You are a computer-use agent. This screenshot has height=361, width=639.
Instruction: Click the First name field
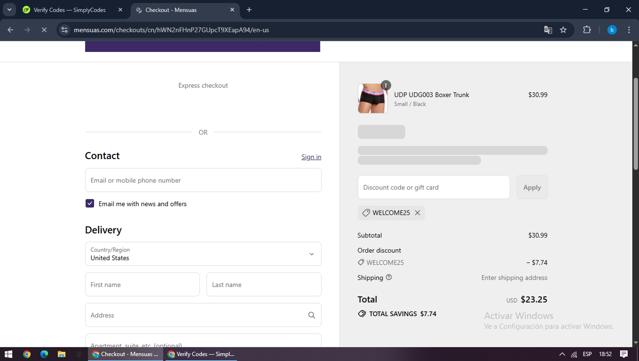click(142, 284)
